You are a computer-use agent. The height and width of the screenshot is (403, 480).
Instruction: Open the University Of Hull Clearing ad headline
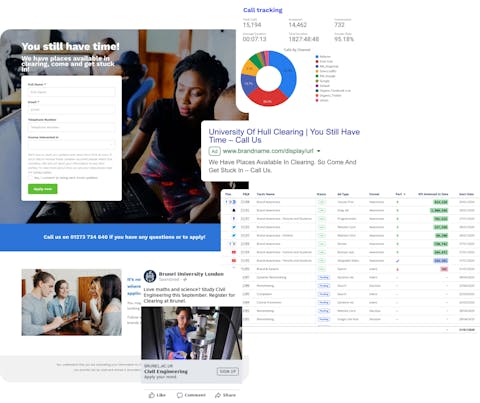pos(284,136)
